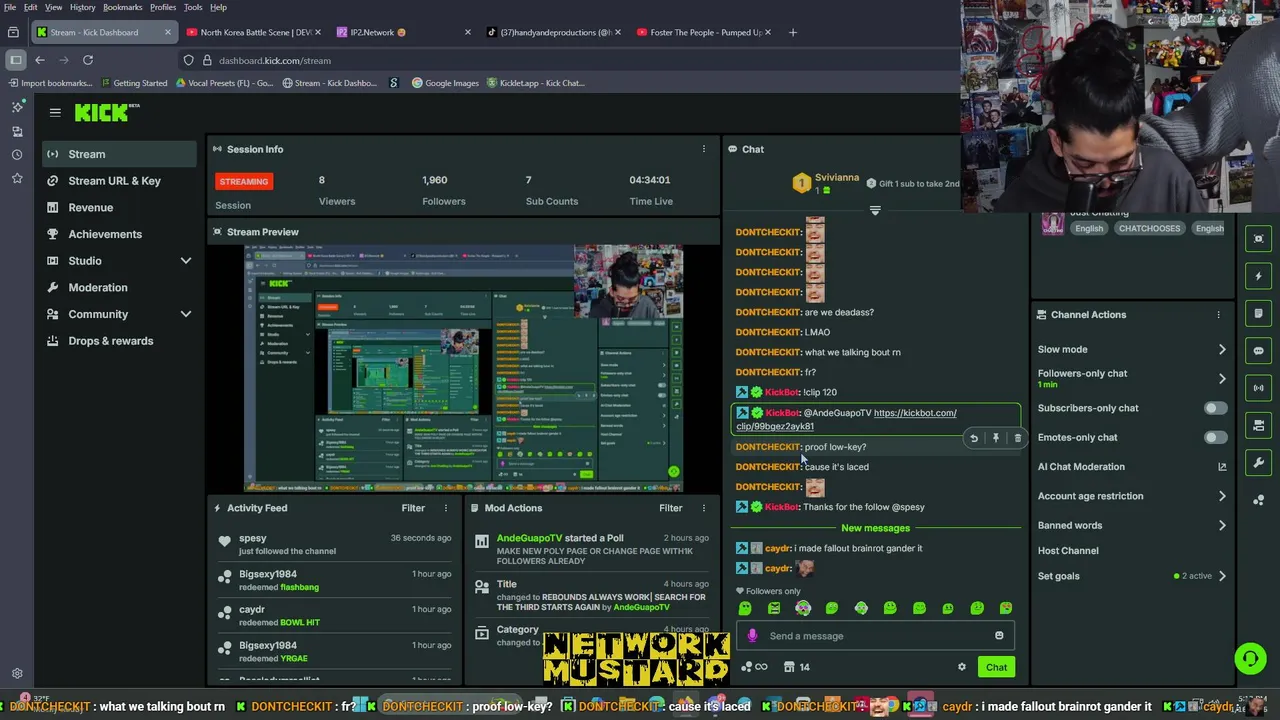Image resolution: width=1280 pixels, height=720 pixels.
Task: Open Set goals arrow
Action: pyautogui.click(x=1222, y=576)
